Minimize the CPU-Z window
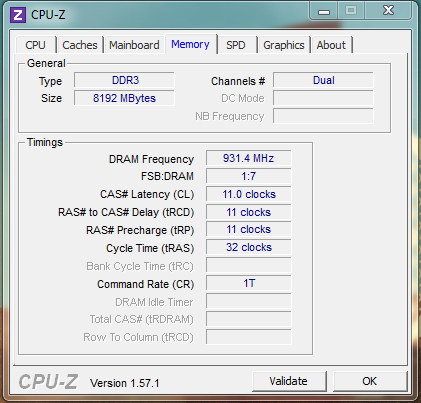421x403 pixels. [x=324, y=11]
